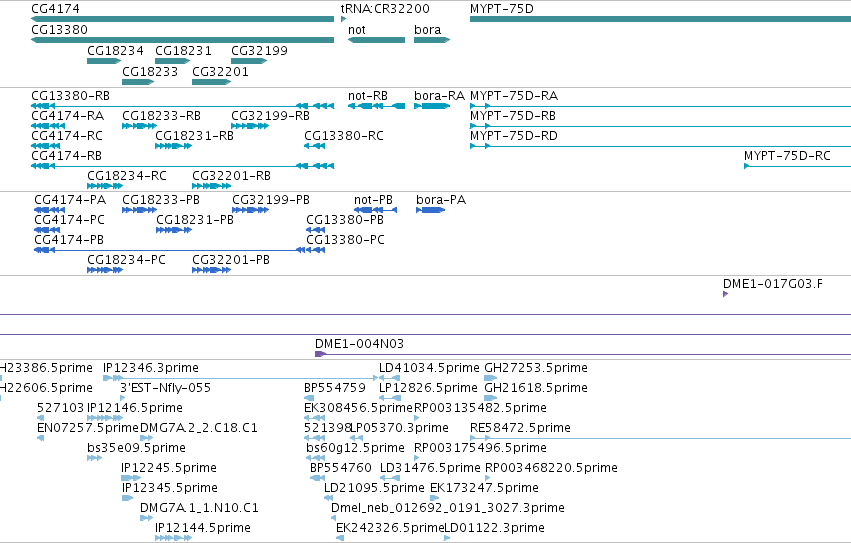Click the CG18234 gene label
The height and width of the screenshot is (543, 851).
click(115, 50)
